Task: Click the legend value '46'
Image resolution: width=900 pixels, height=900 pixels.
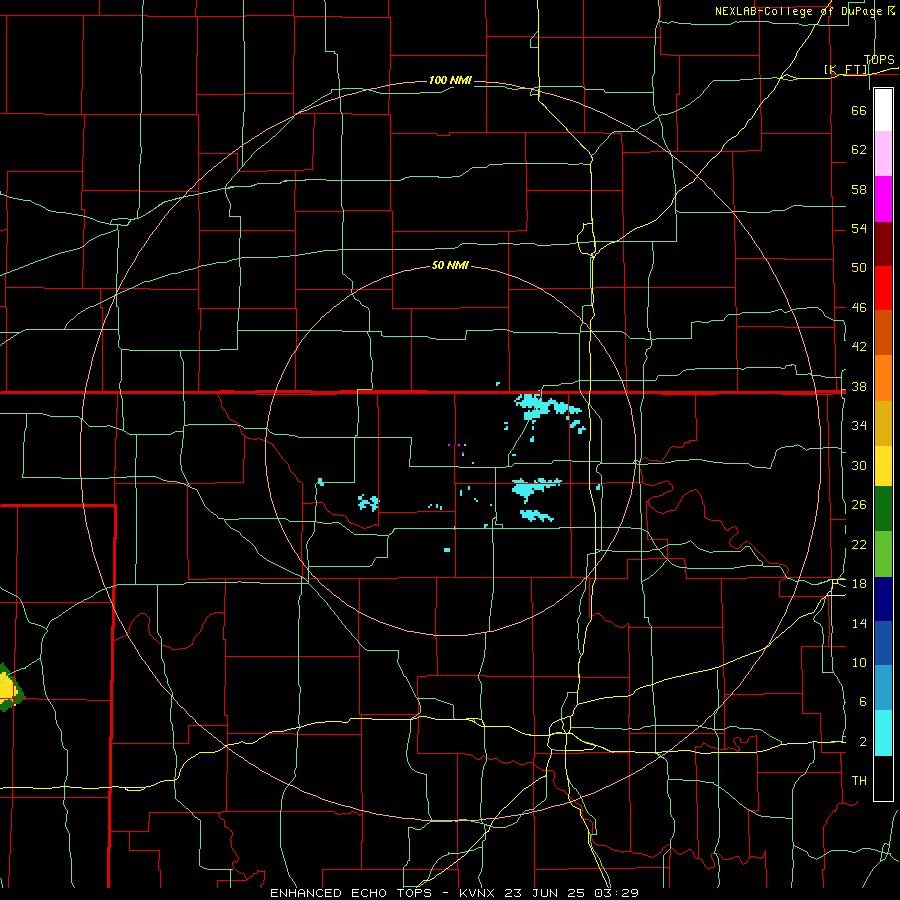Action: click(x=859, y=308)
